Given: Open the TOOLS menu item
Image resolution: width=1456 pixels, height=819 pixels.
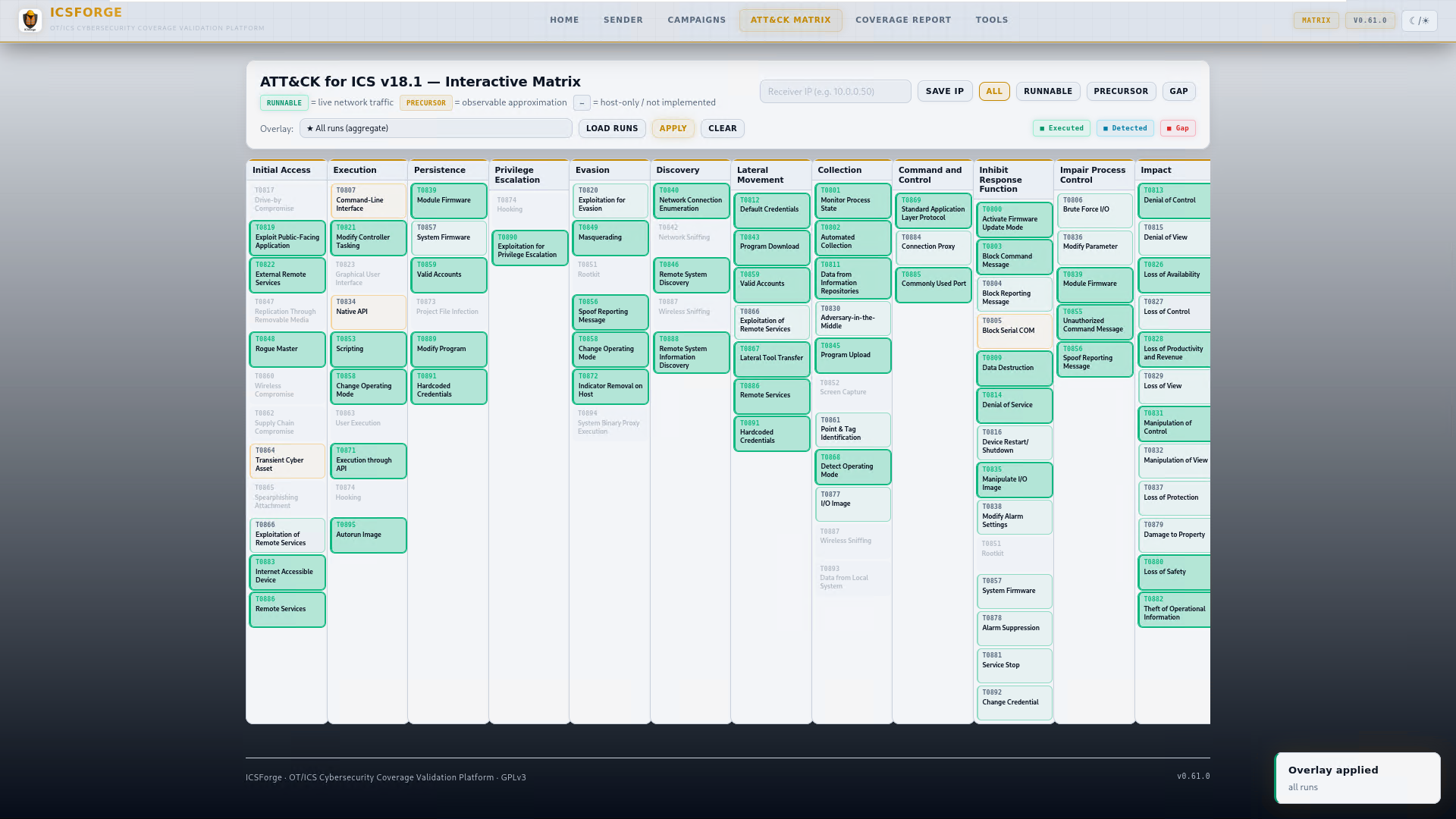Looking at the screenshot, I should [991, 20].
